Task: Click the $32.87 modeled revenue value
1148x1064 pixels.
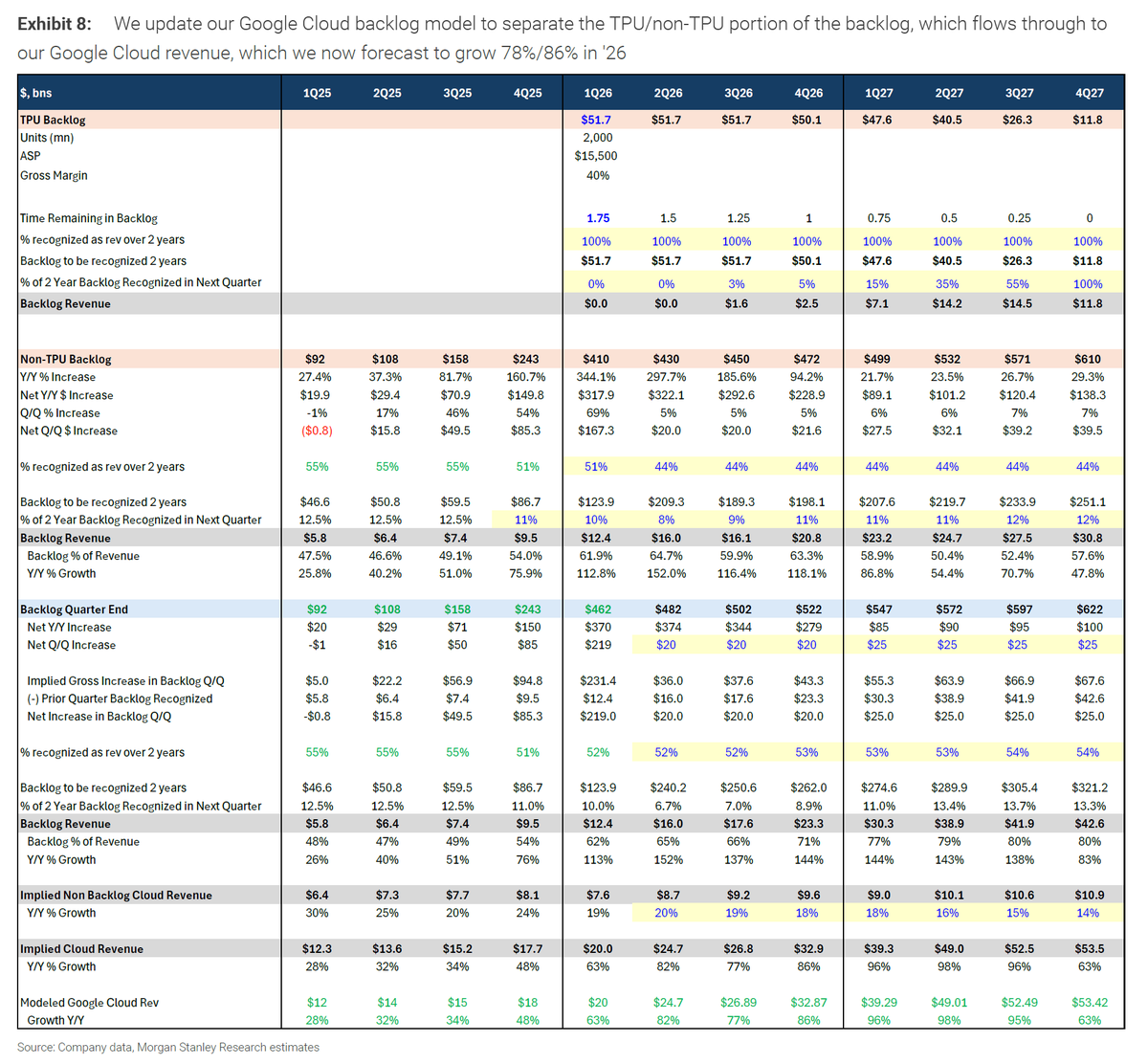Action: click(x=807, y=1003)
